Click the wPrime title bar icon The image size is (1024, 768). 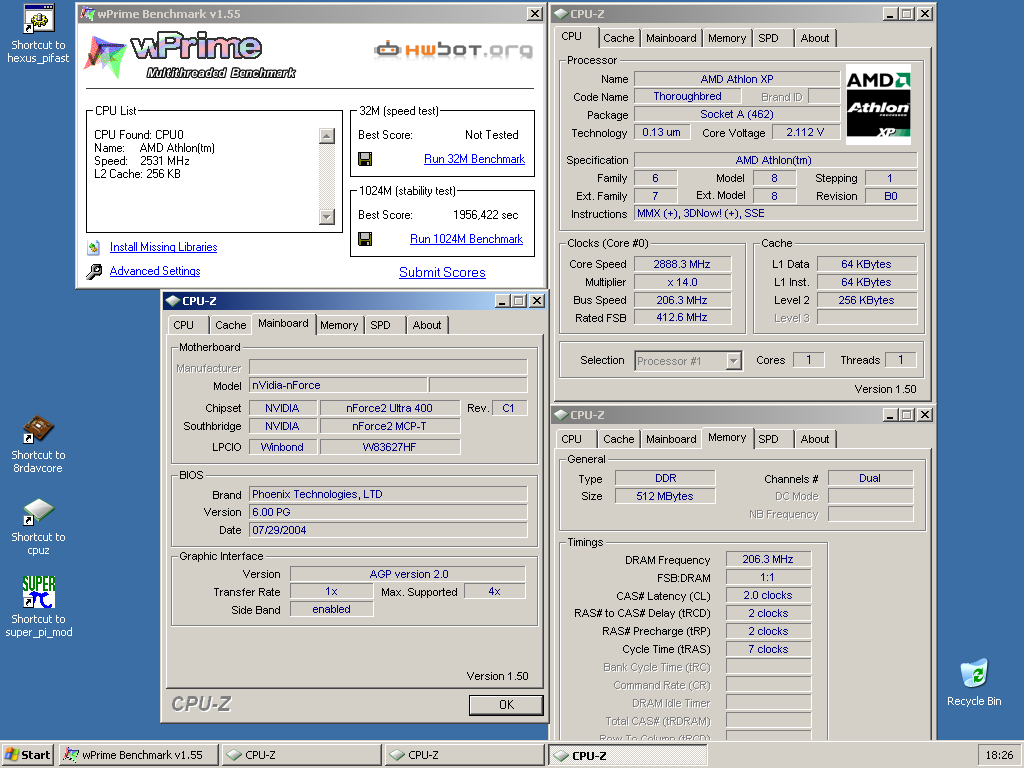[x=88, y=13]
